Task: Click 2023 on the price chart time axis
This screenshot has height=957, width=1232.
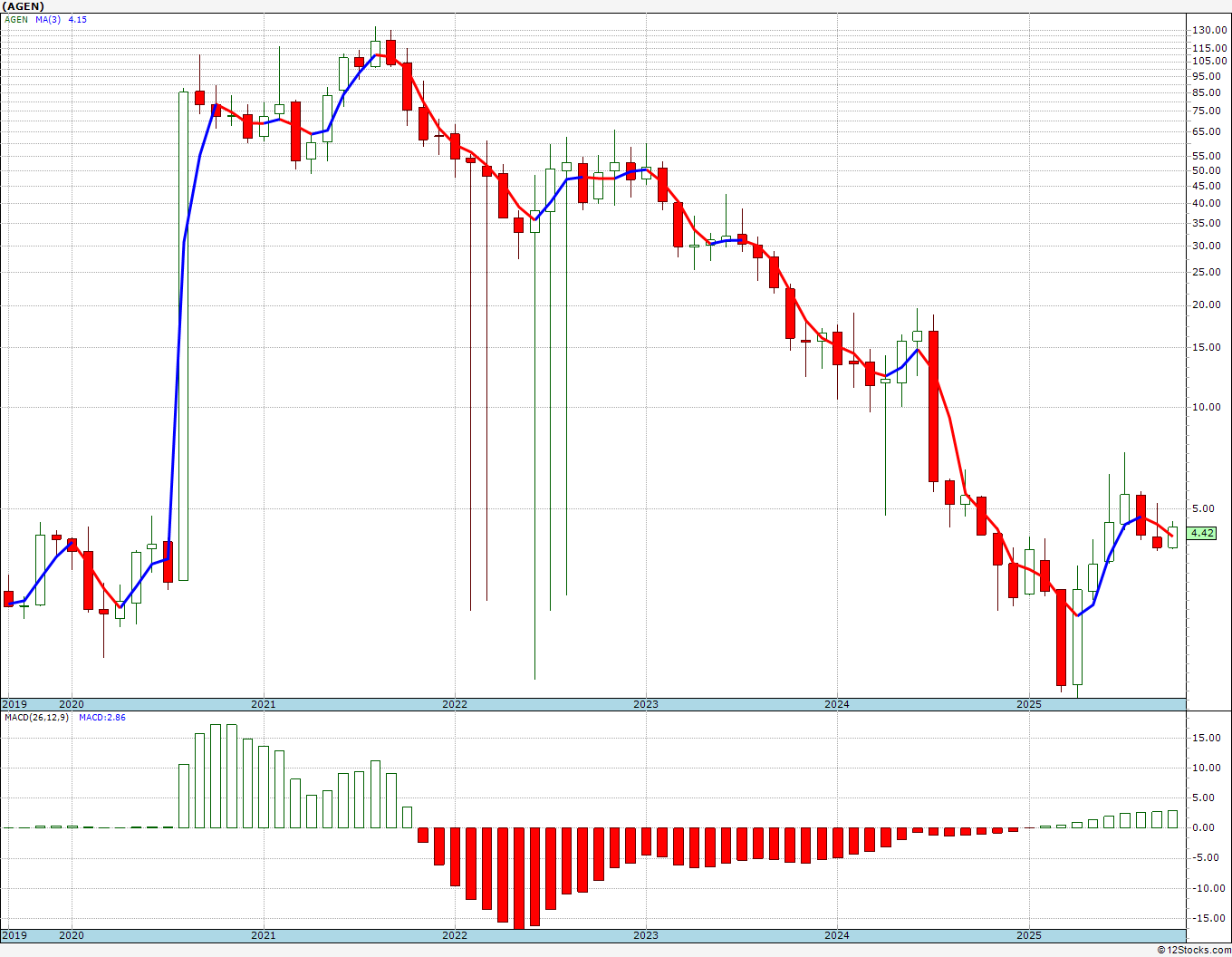Action: click(x=645, y=704)
